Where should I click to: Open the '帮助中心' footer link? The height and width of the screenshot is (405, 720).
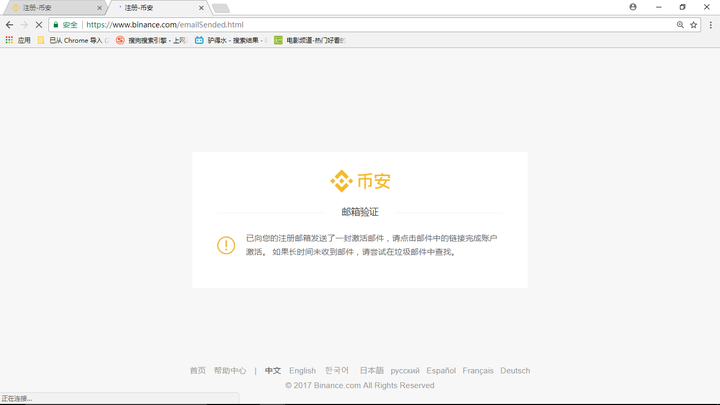click(230, 371)
